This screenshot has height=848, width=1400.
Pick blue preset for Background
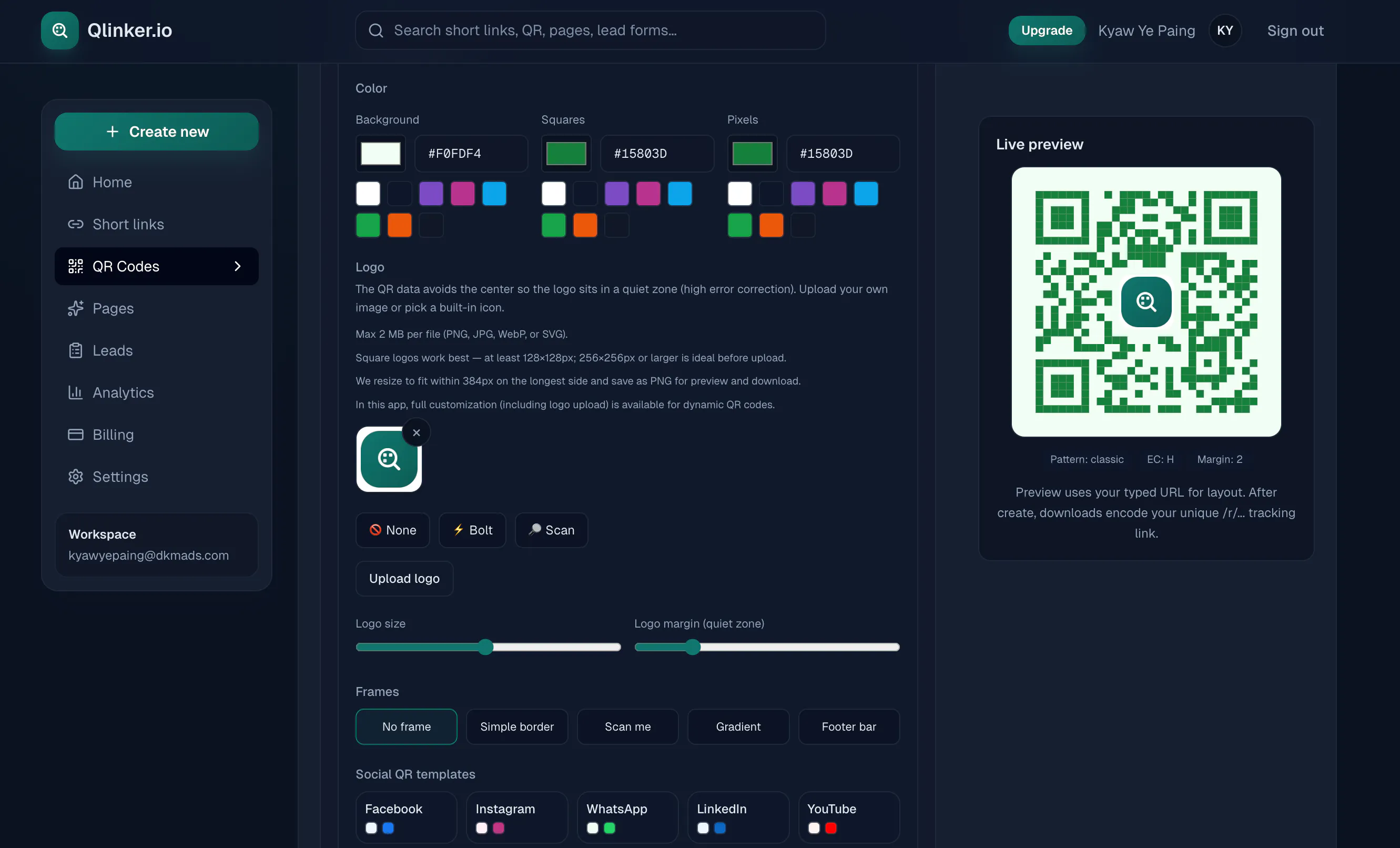[494, 194]
